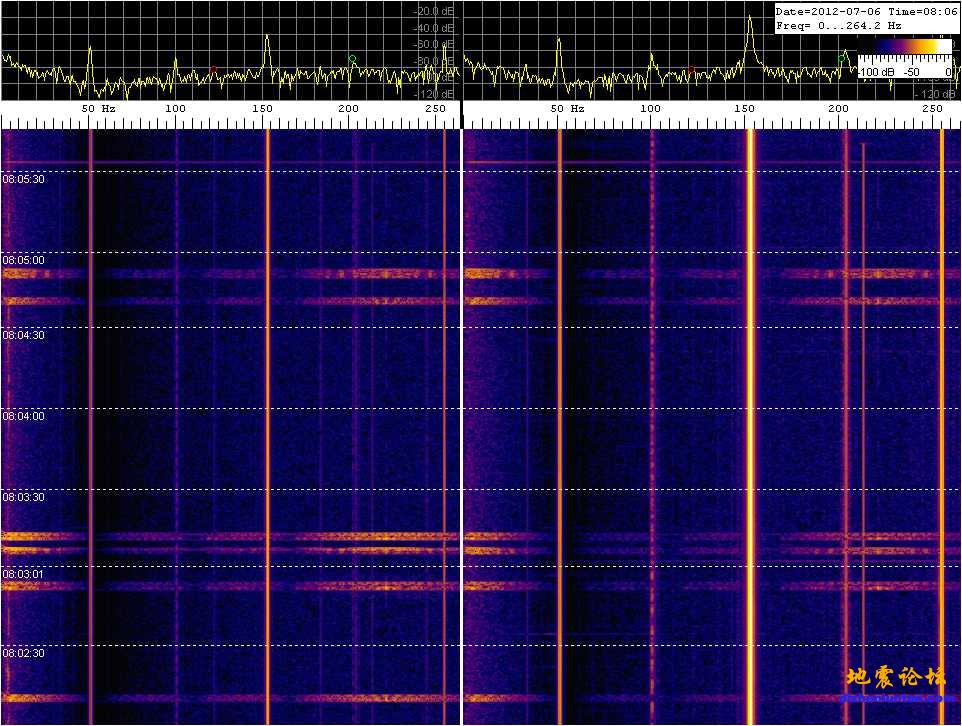Click the -120 dB label on left plot

coord(434,94)
